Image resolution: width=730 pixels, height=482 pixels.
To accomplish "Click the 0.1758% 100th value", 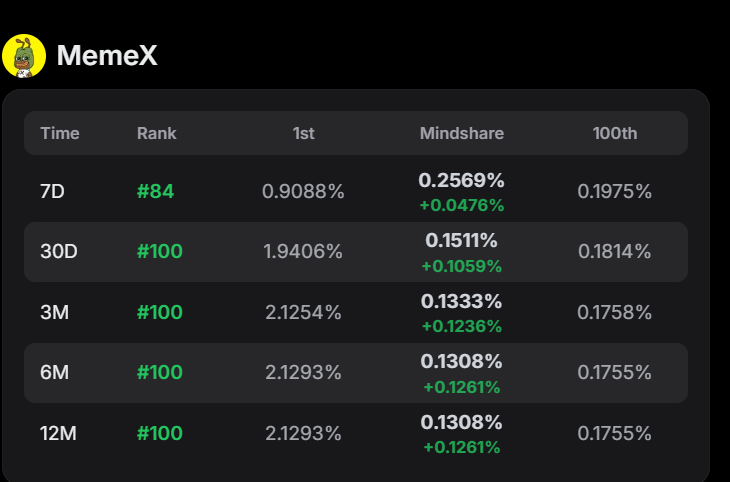I will pyautogui.click(x=615, y=312).
